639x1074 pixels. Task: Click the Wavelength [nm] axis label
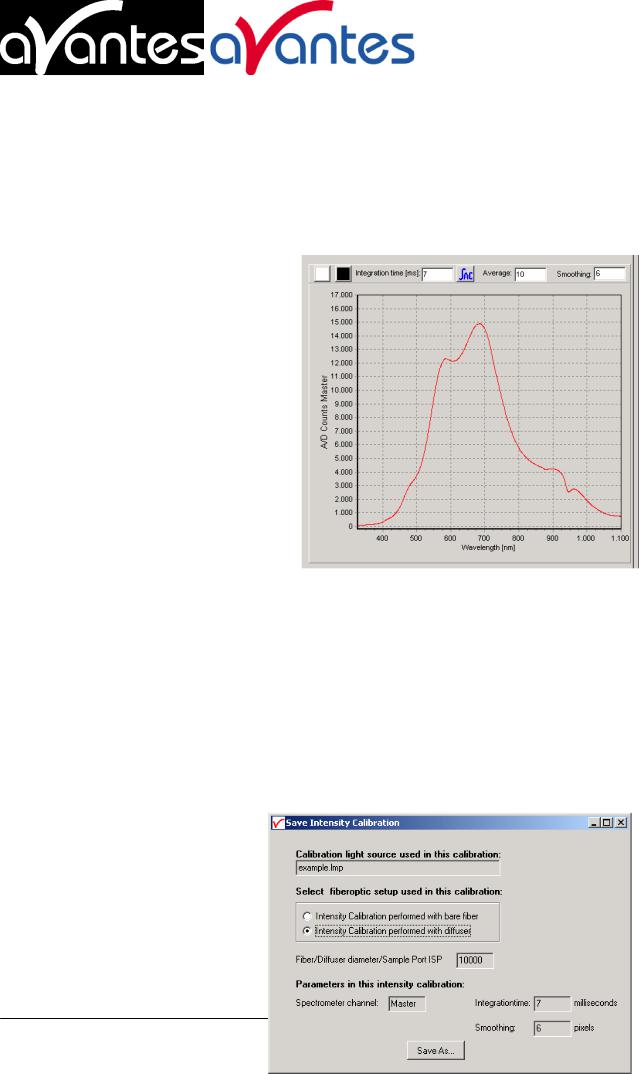click(x=488, y=548)
